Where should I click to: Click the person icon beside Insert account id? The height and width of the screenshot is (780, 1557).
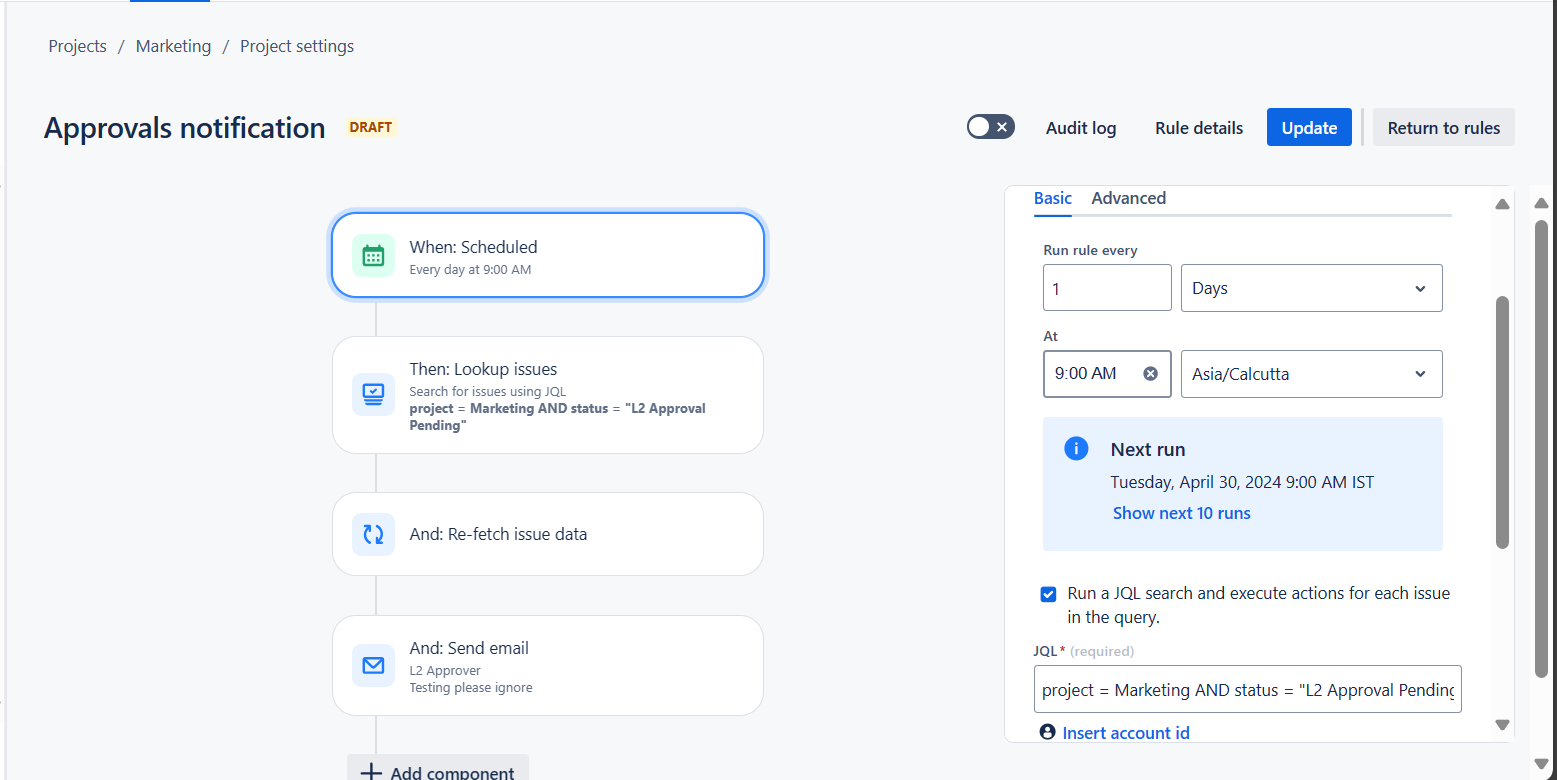pos(1047,732)
